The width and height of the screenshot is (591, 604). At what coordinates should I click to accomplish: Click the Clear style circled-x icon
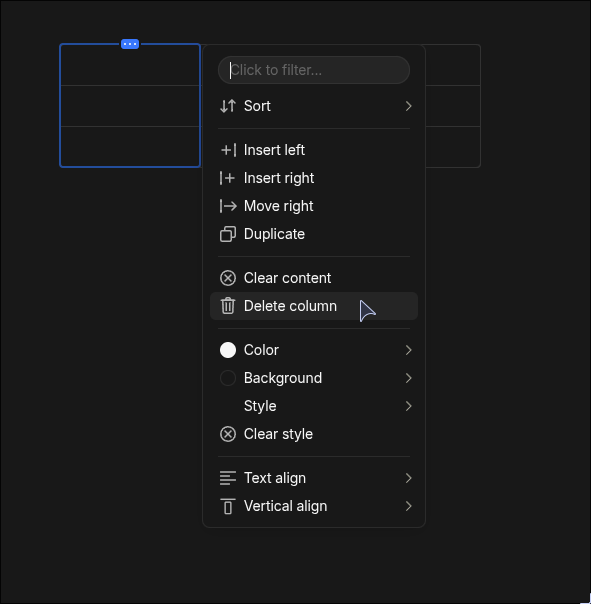[x=228, y=434]
